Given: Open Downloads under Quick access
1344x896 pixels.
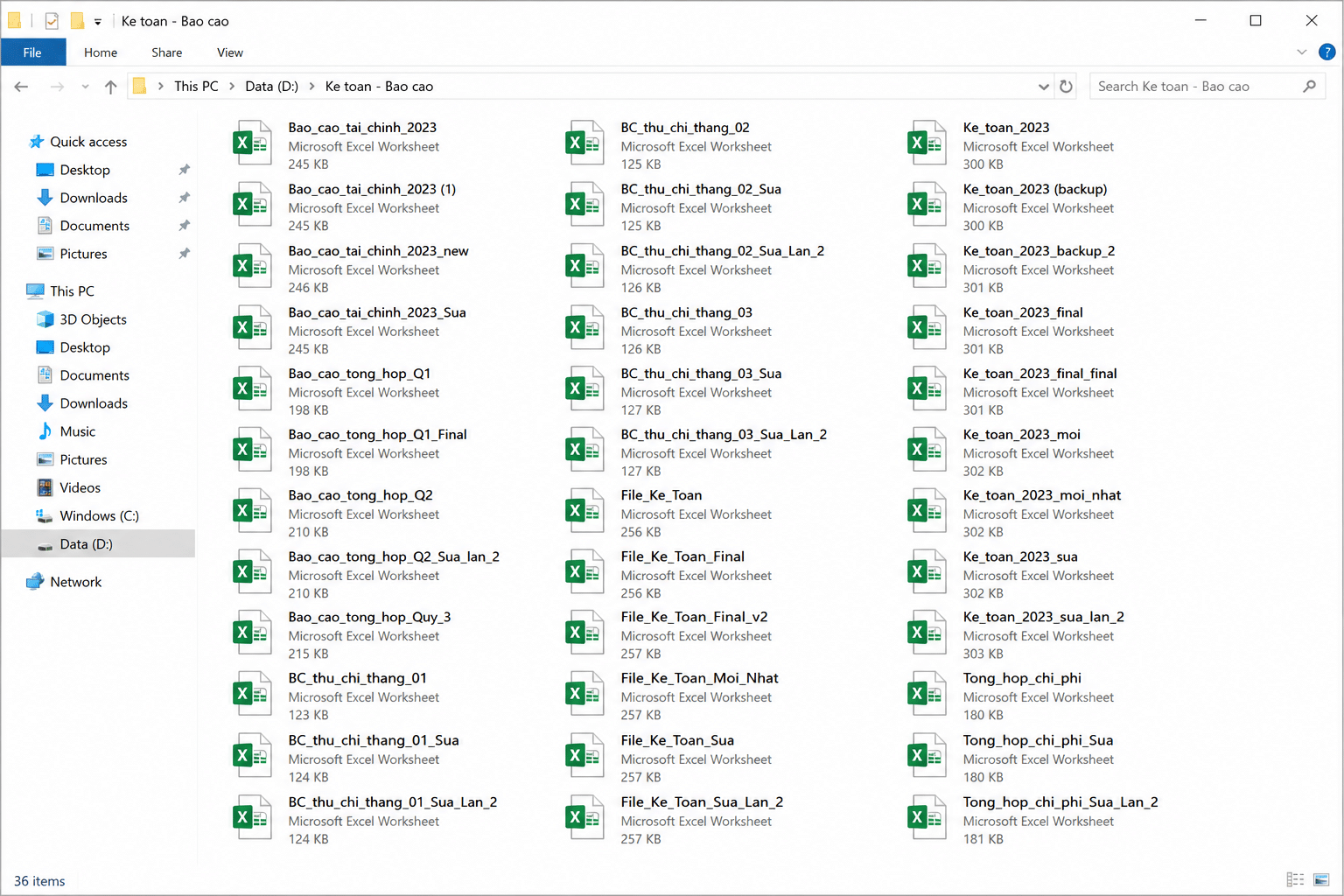Looking at the screenshot, I should point(94,198).
